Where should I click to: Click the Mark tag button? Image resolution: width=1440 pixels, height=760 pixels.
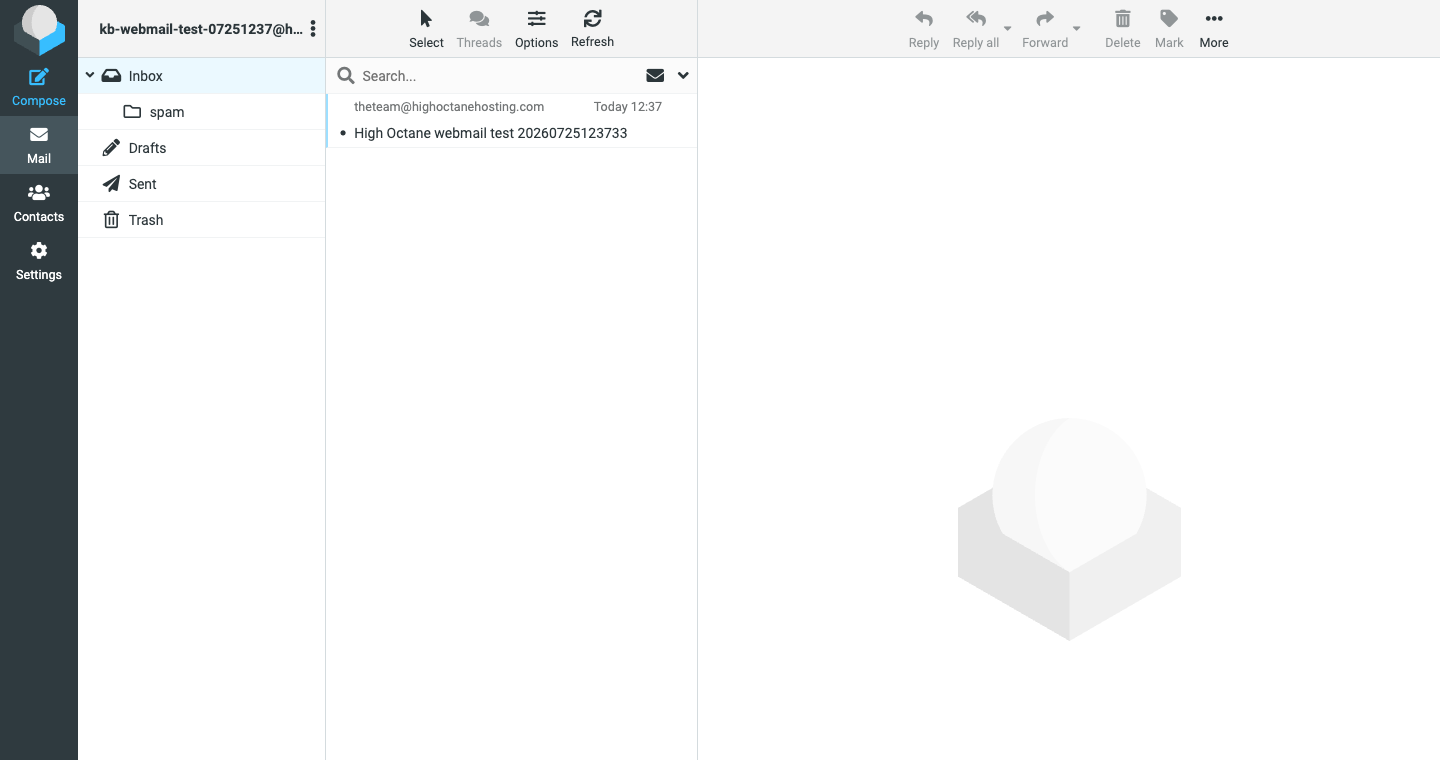tap(1169, 29)
